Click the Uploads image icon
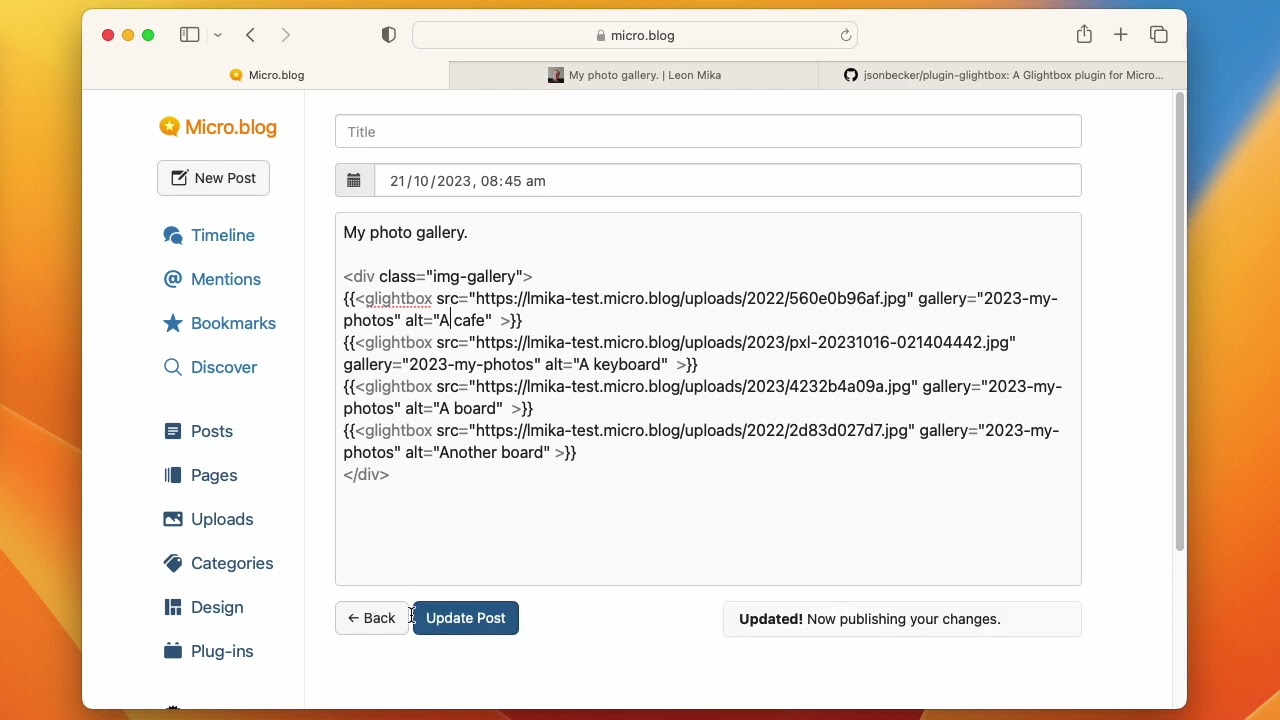The width and height of the screenshot is (1280, 720). tap(173, 519)
